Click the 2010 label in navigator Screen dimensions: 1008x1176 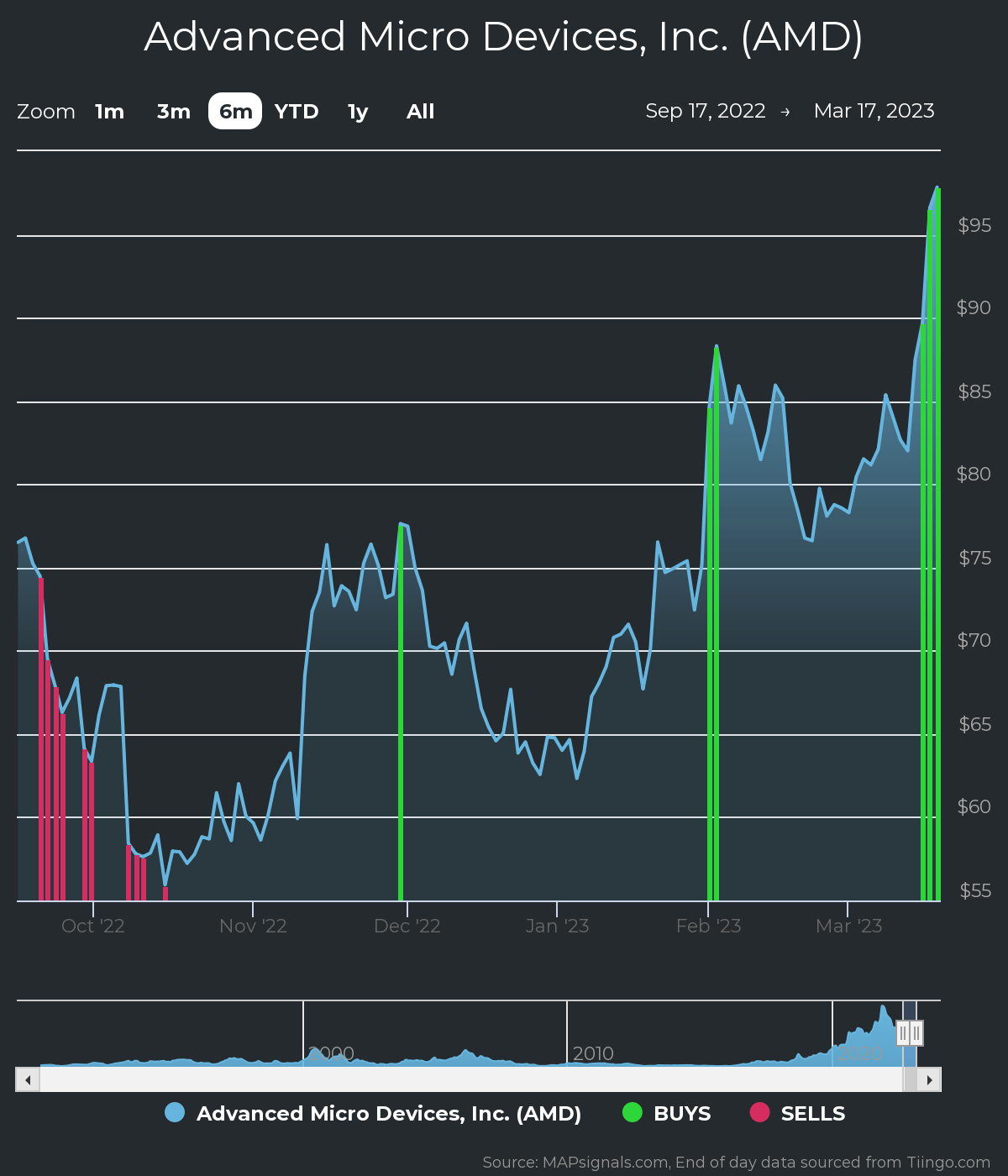coord(593,1053)
